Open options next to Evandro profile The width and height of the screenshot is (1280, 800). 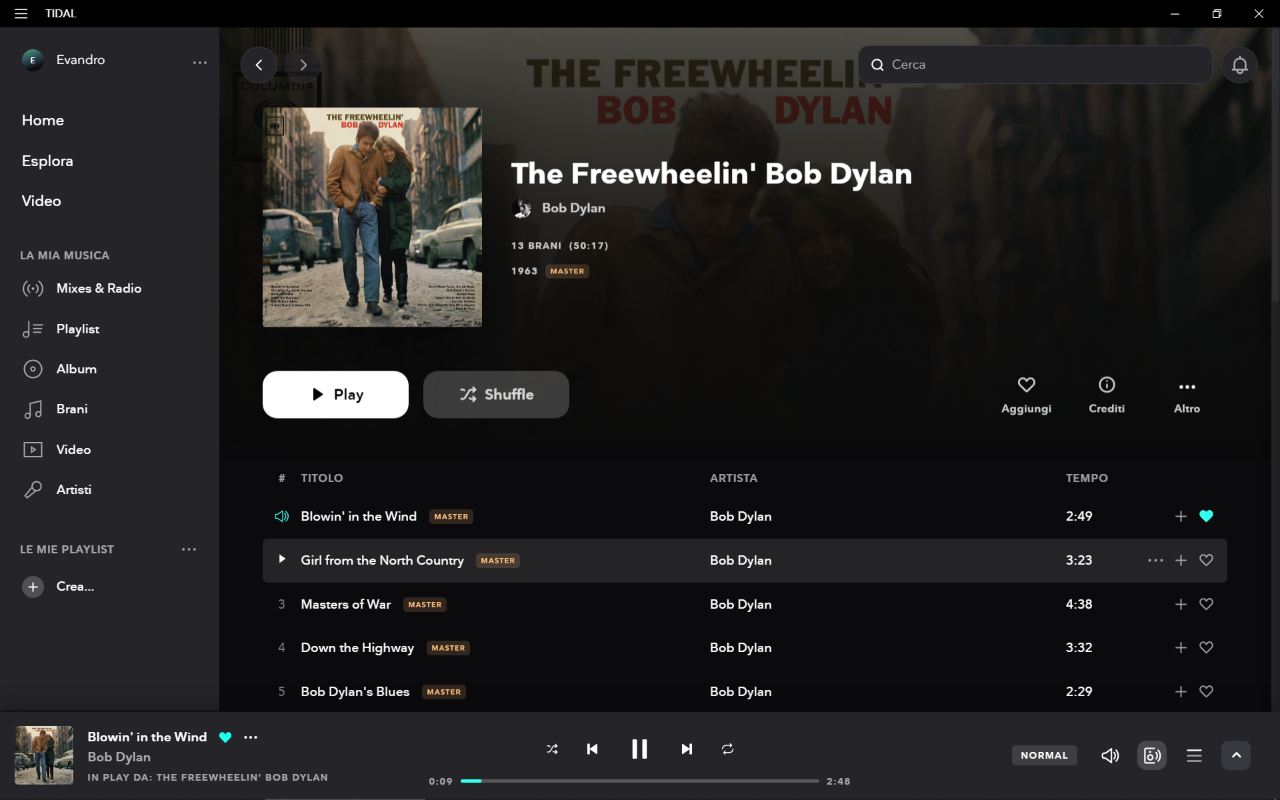(200, 62)
